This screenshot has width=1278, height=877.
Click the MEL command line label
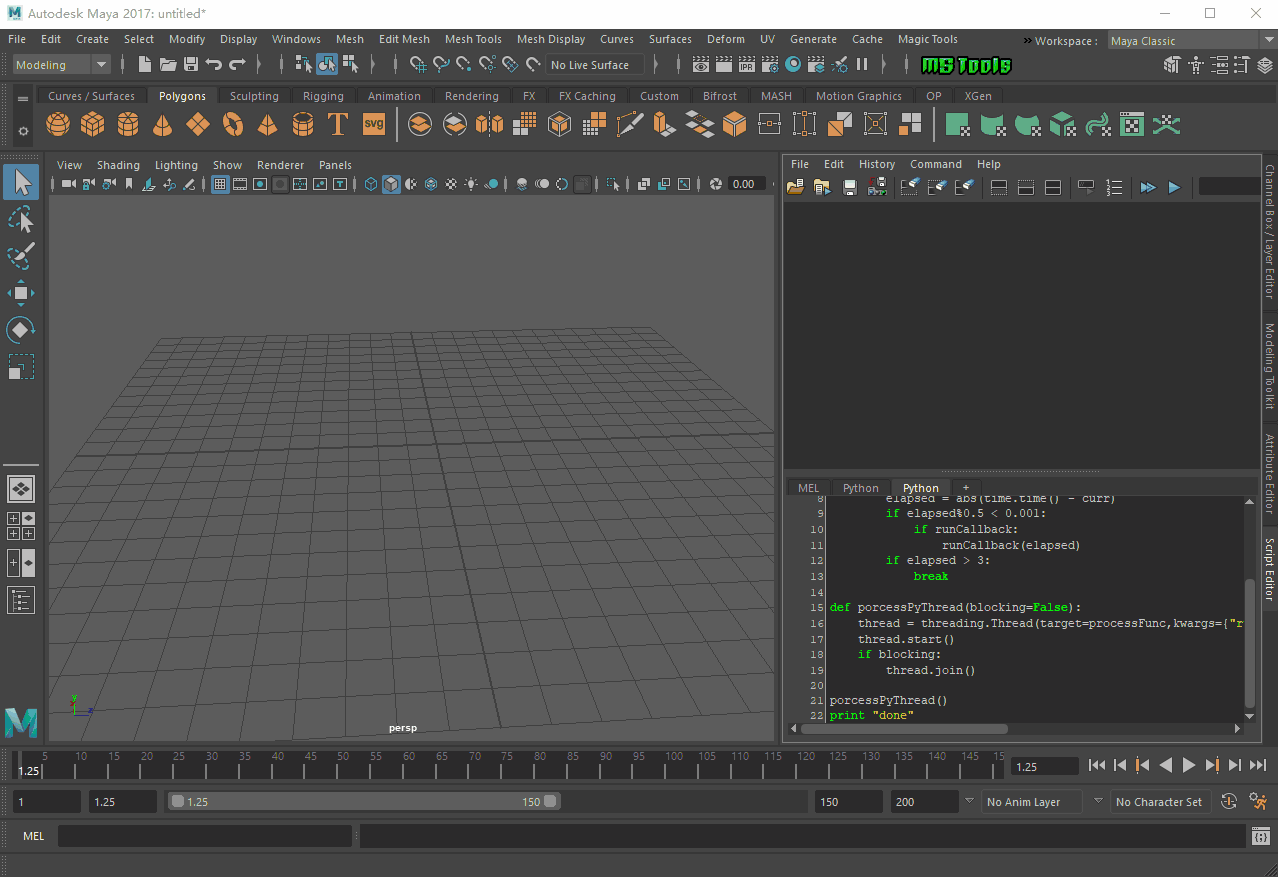[33, 836]
